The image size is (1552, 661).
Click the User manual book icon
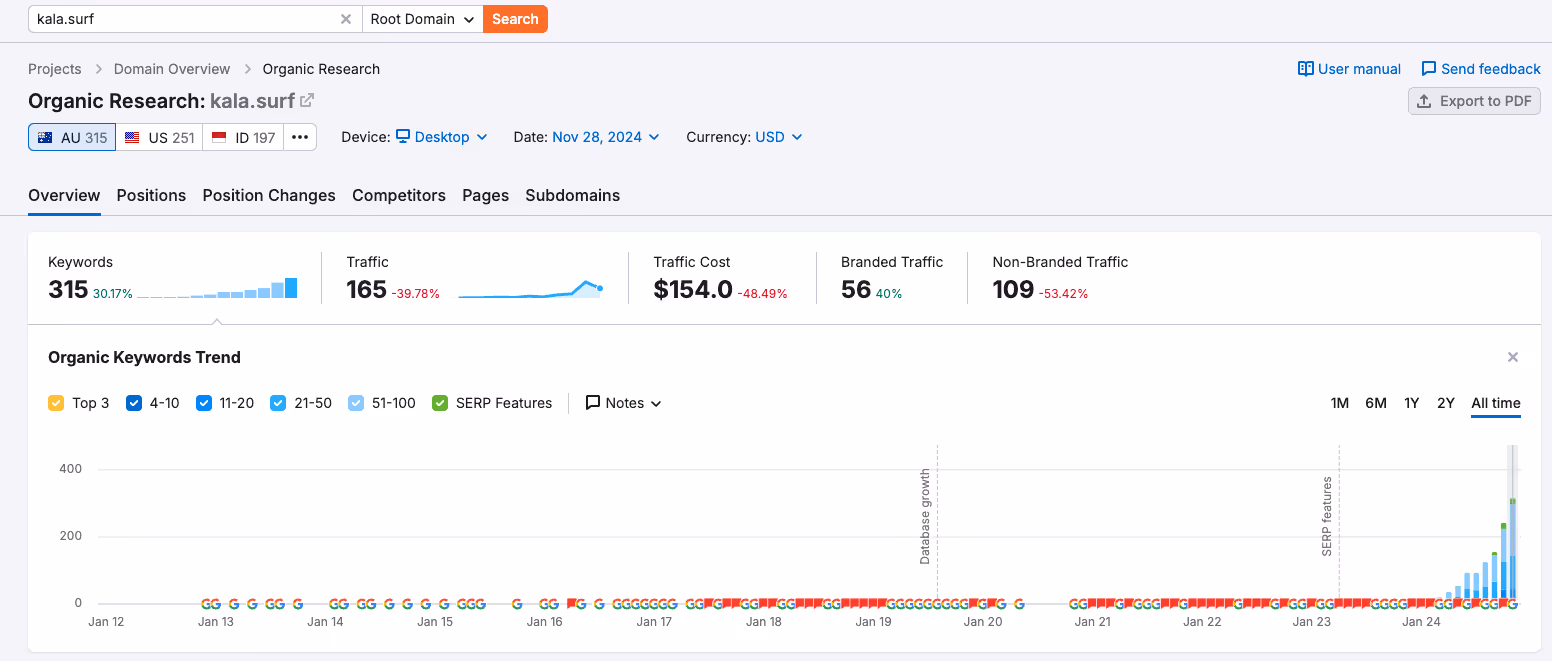coord(1305,69)
